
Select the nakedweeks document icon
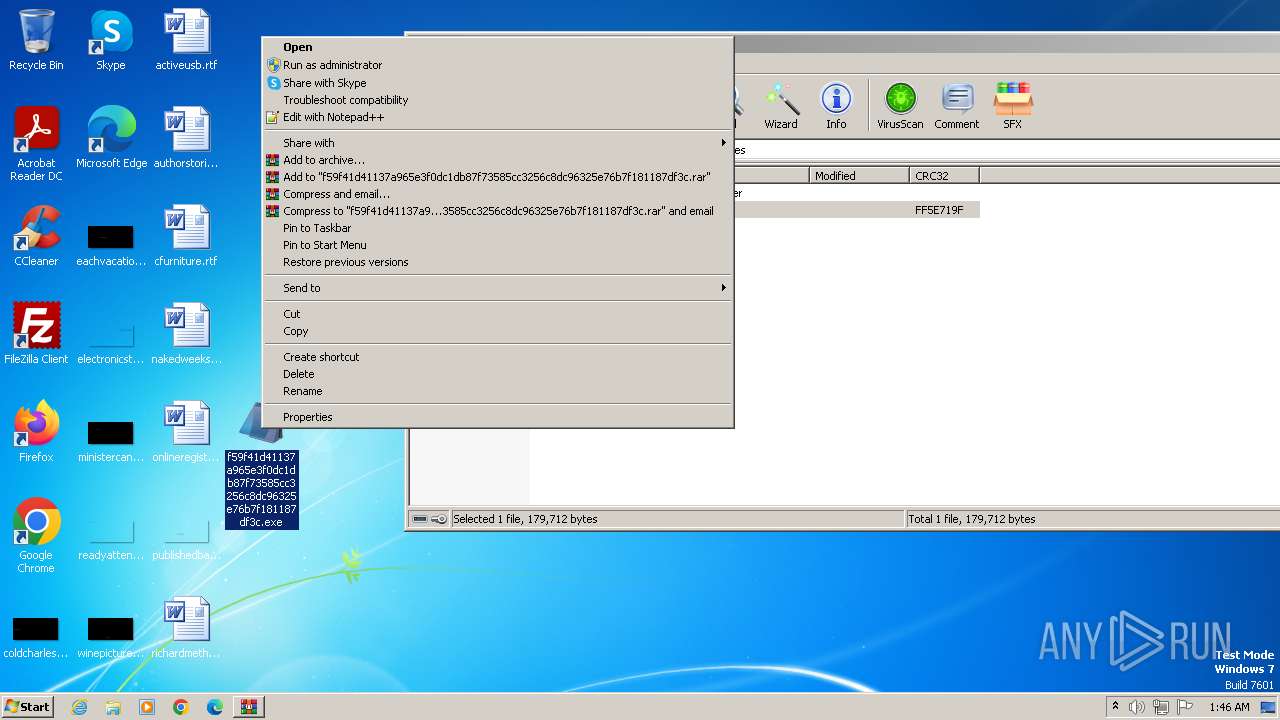[x=186, y=334]
